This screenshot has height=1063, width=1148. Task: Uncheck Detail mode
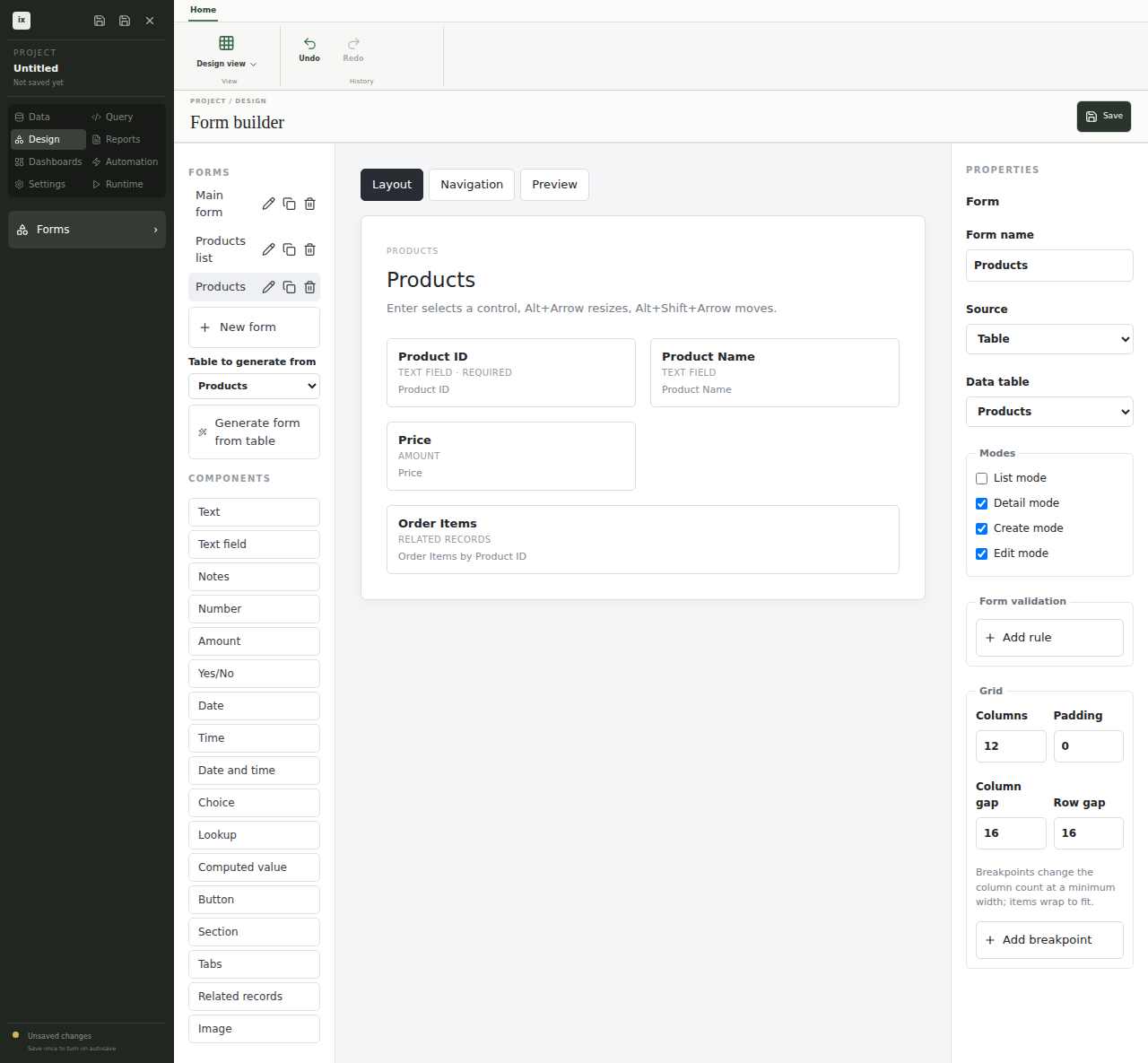click(981, 503)
